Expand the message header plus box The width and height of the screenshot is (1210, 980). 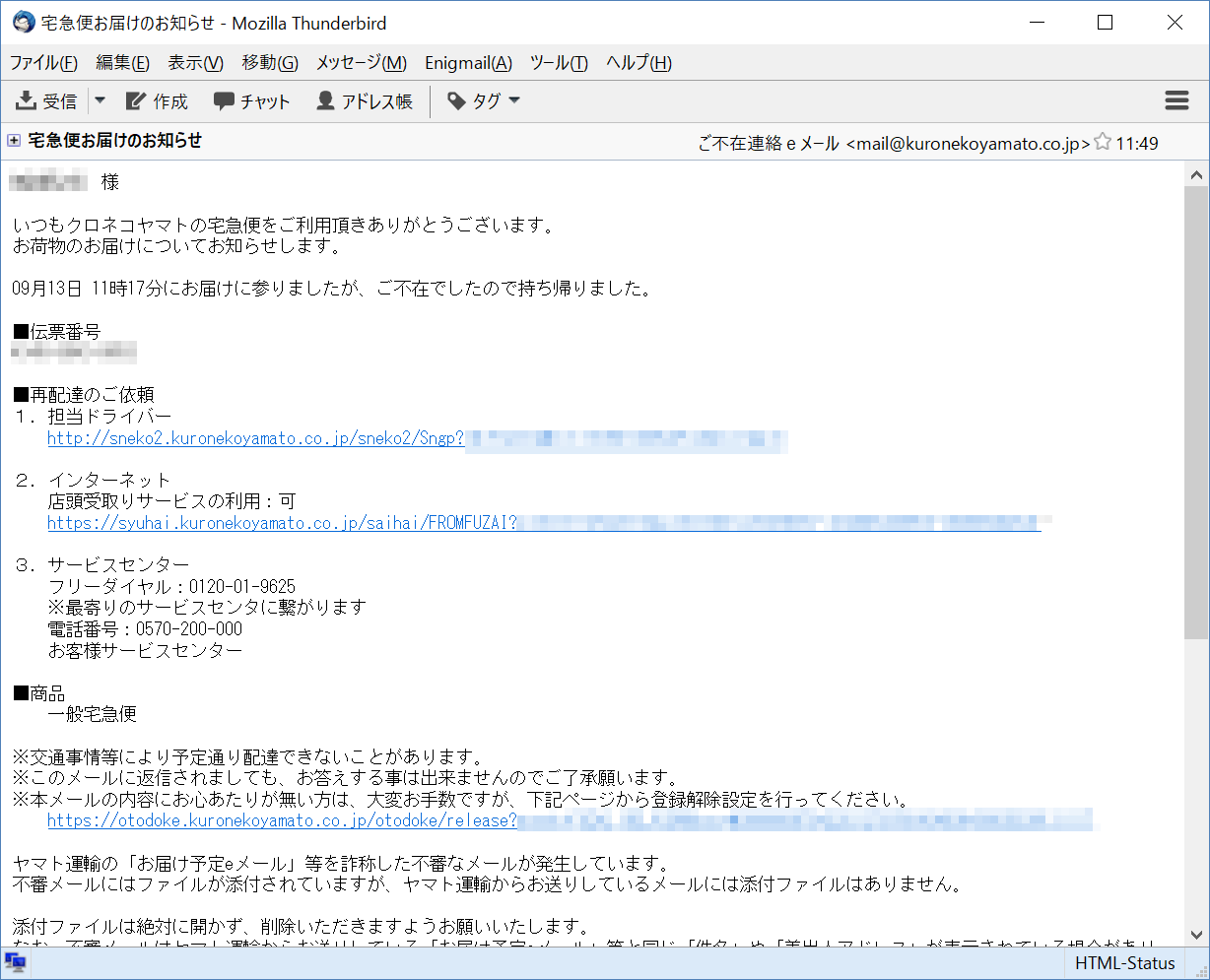click(x=14, y=141)
